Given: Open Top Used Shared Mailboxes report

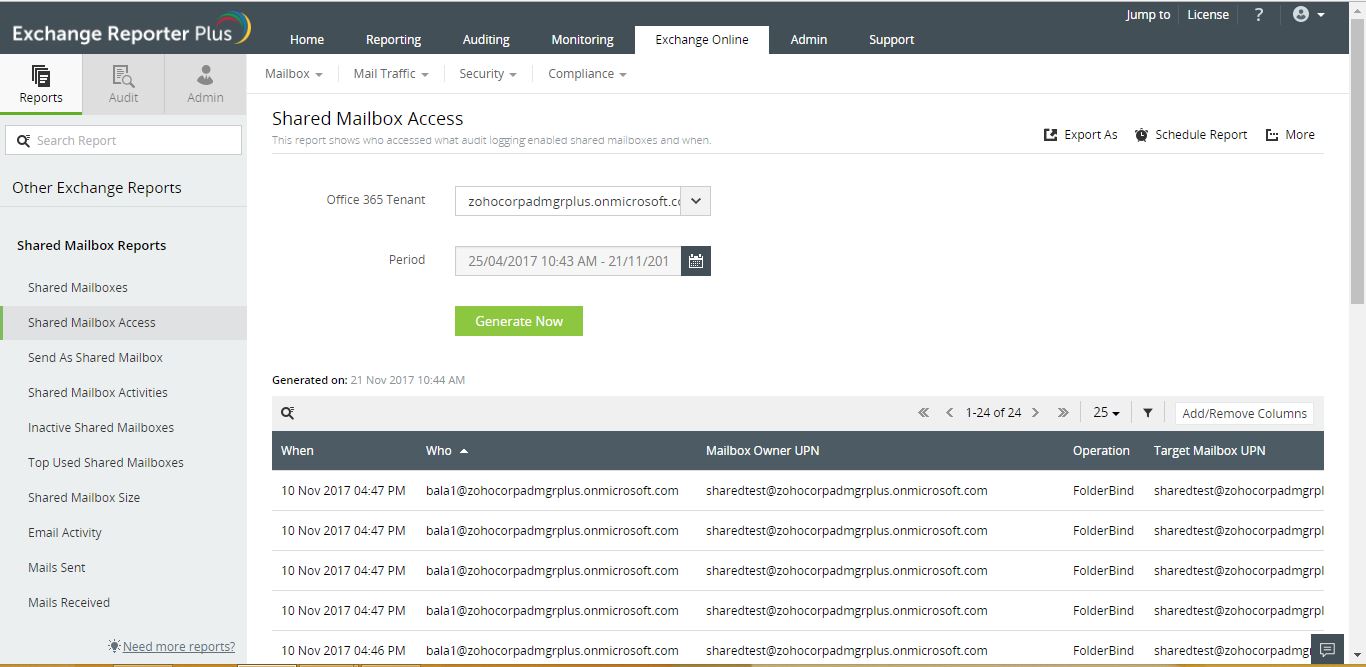Looking at the screenshot, I should point(106,463).
